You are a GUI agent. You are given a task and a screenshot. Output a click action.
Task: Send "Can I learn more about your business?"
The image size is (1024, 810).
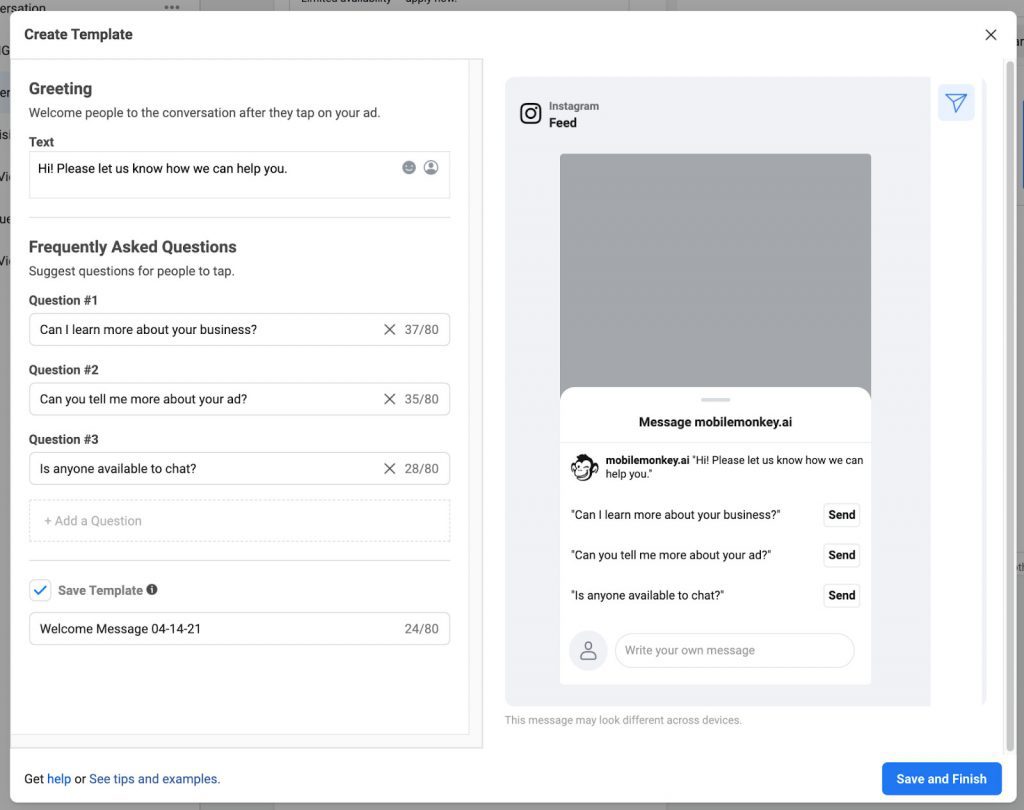(x=841, y=515)
